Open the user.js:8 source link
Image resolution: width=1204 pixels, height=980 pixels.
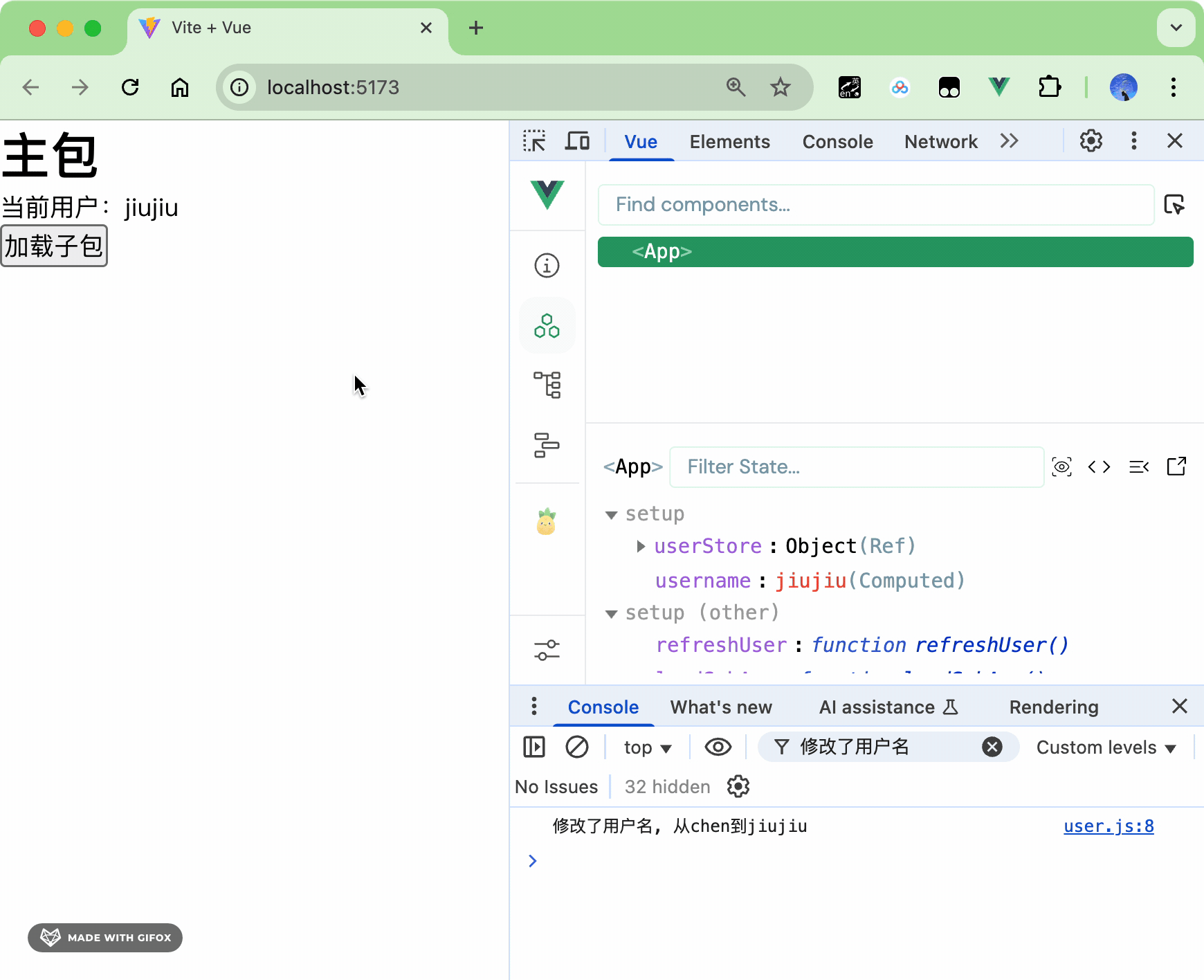tap(1108, 825)
